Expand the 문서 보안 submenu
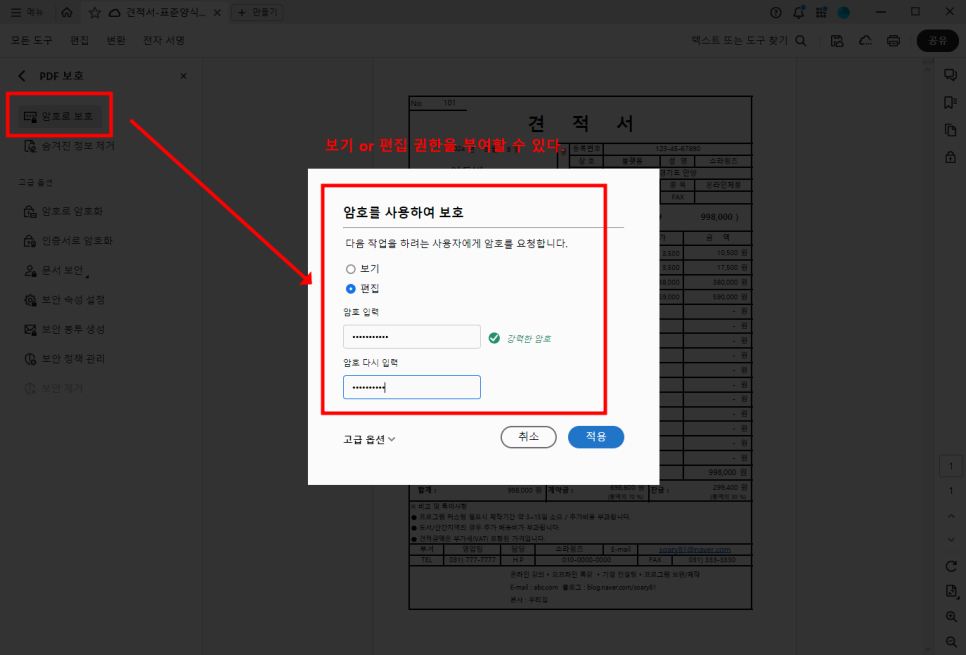966x655 pixels. coord(57,271)
